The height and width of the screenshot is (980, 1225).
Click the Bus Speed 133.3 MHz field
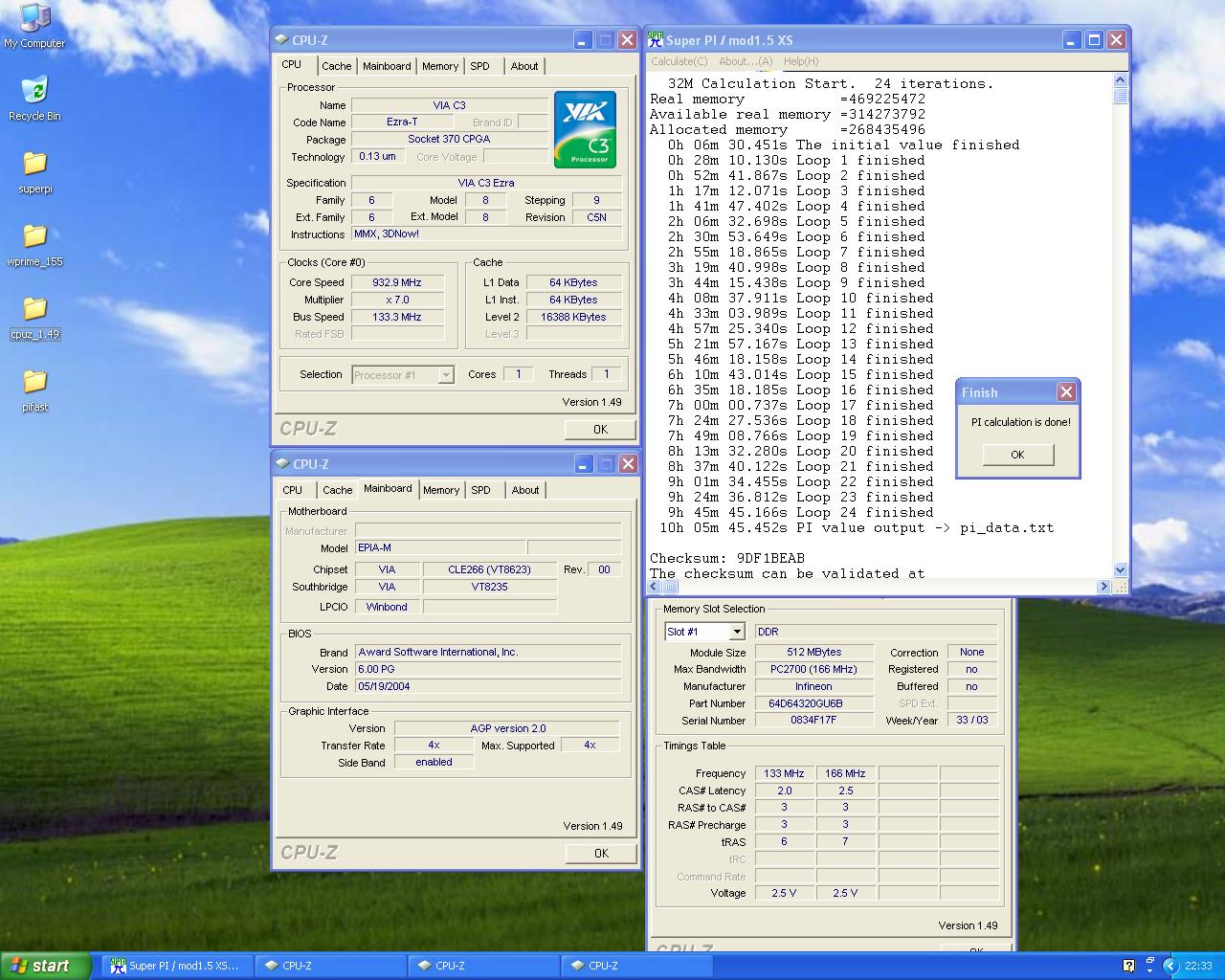(x=397, y=317)
